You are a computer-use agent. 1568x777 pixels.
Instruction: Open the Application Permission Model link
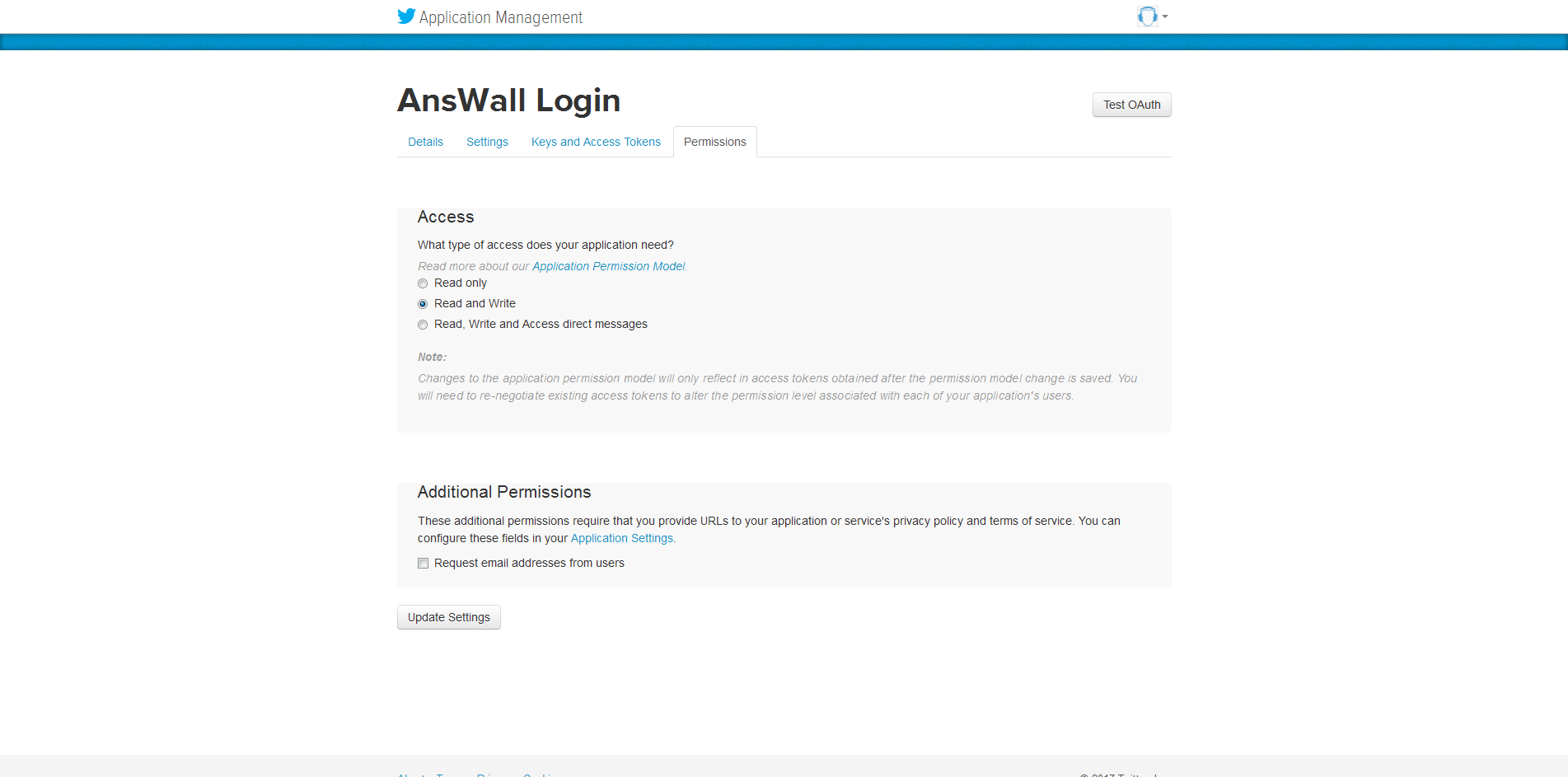pyautogui.click(x=608, y=266)
